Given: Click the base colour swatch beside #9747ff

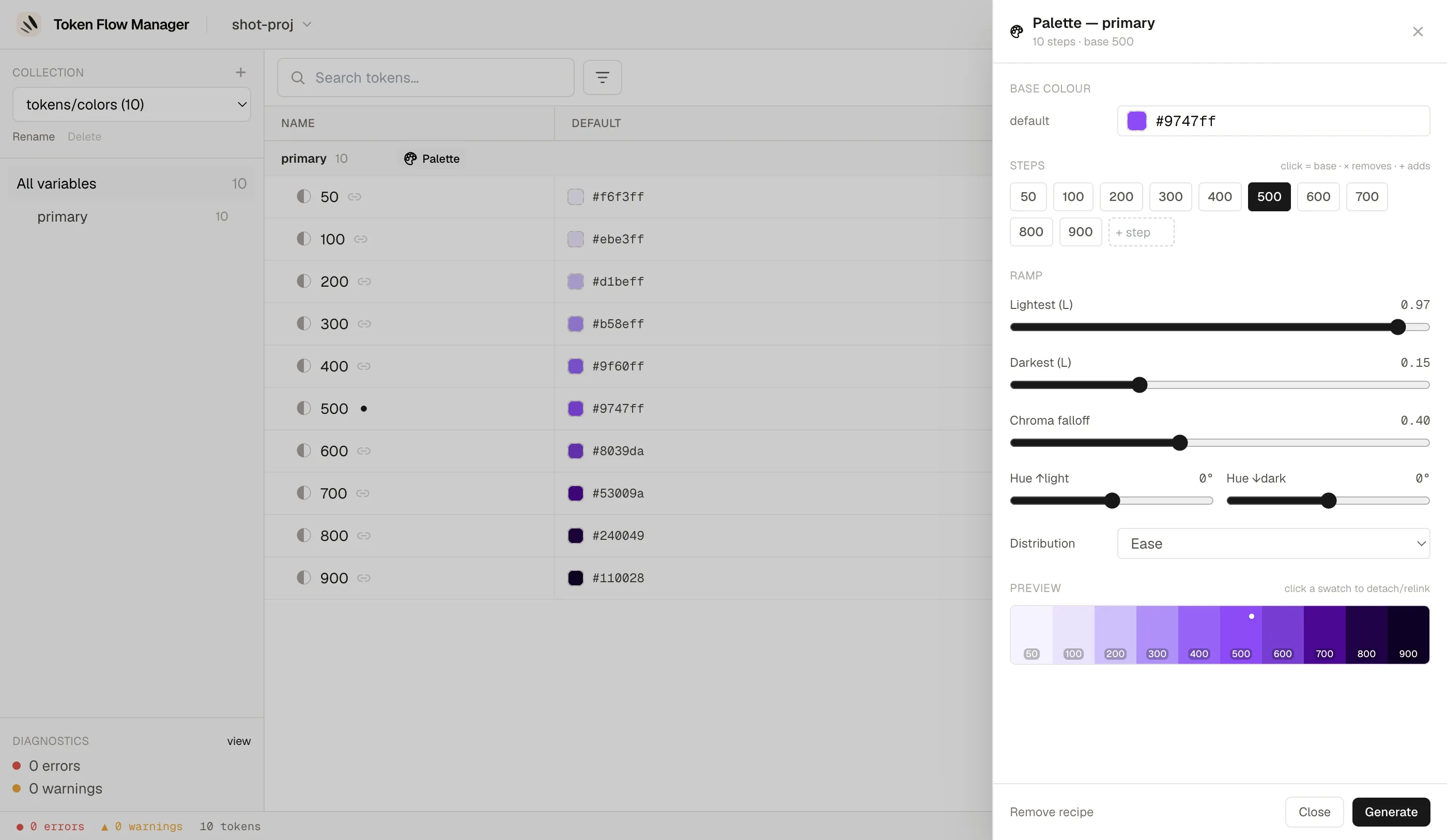Looking at the screenshot, I should click(1136, 121).
